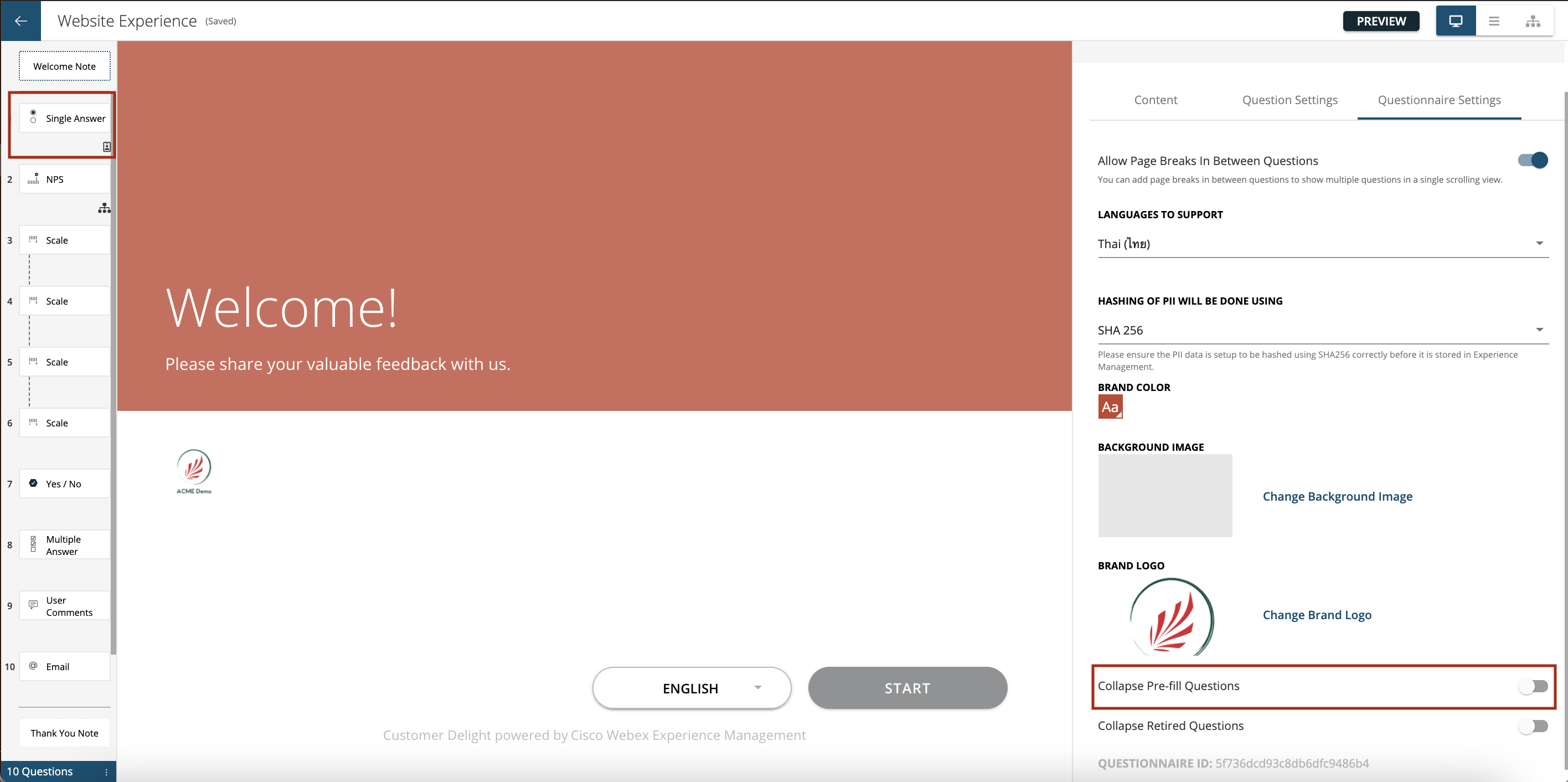
Task: Go back using the left arrow icon
Action: click(x=20, y=20)
